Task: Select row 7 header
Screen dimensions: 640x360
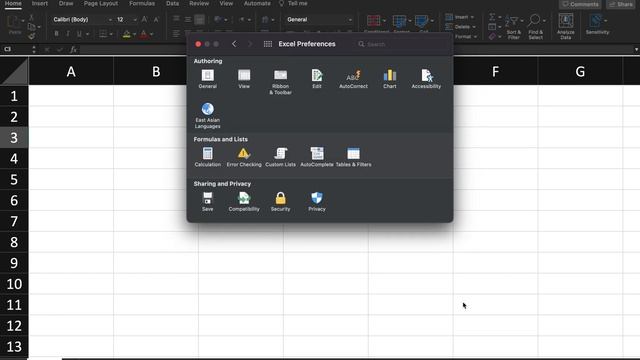Action: 14,221
